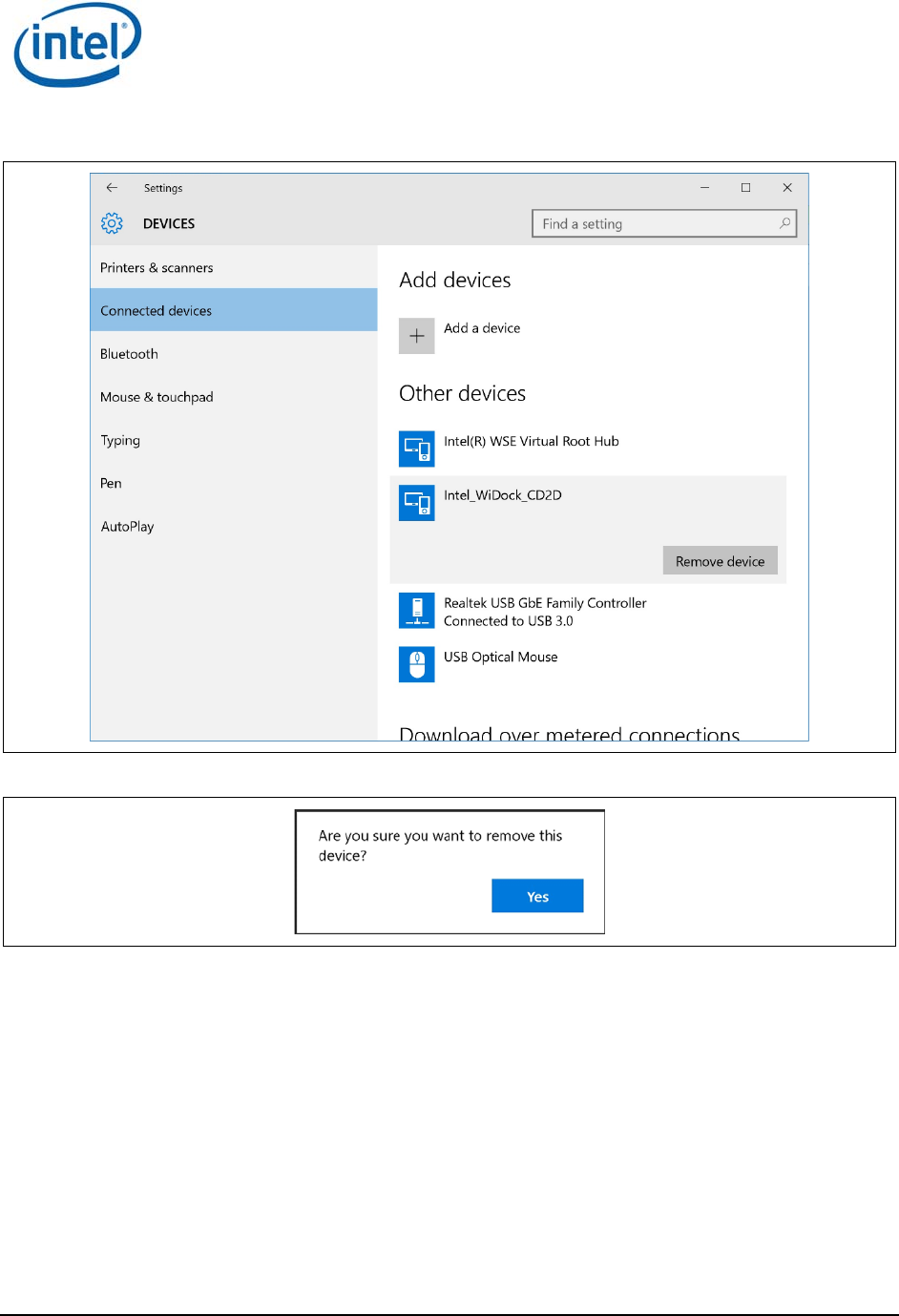
Task: Select the Intel_WiDock_CD2D device name
Action: click(503, 495)
